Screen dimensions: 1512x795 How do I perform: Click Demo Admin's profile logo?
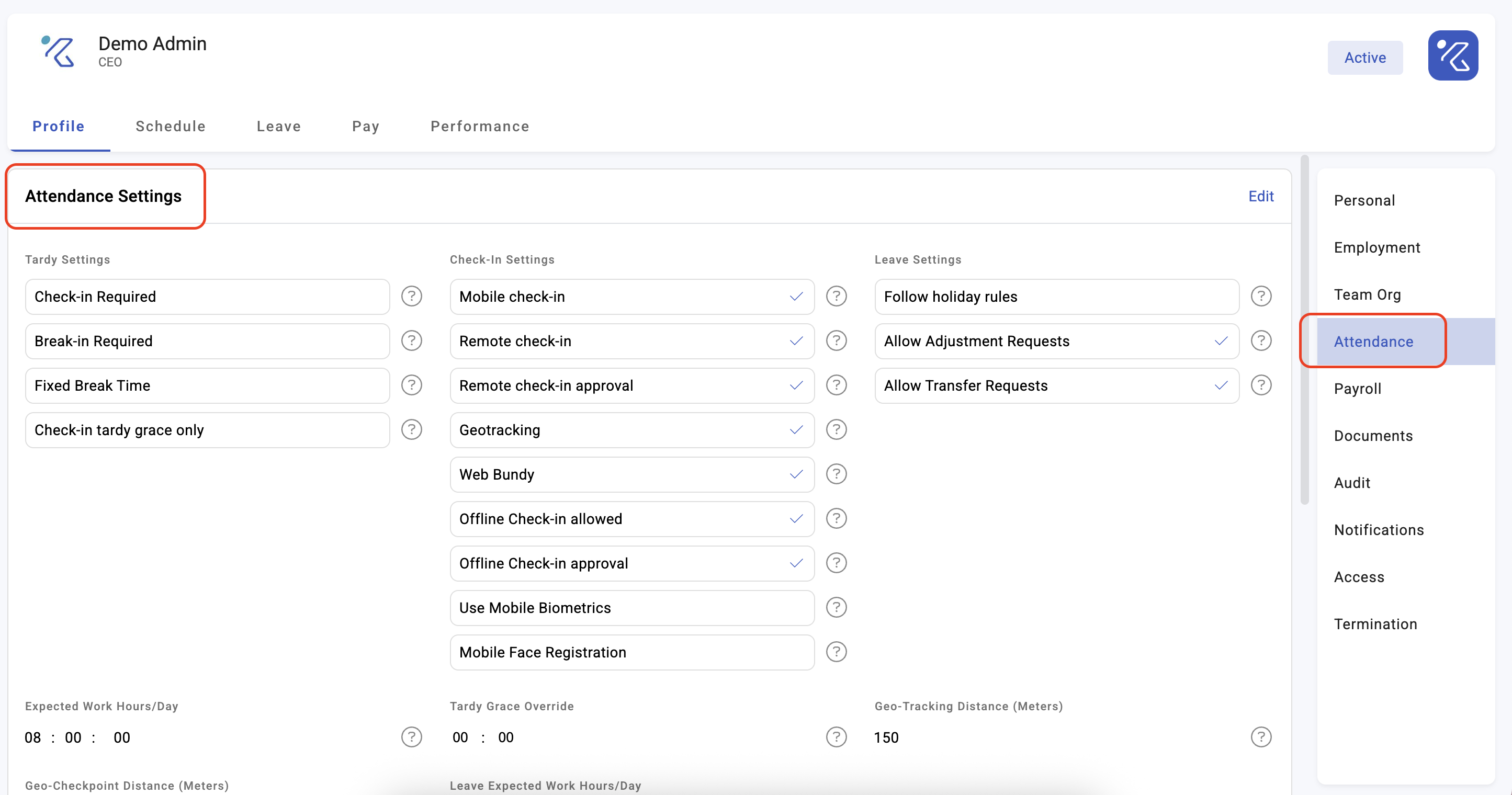(58, 52)
